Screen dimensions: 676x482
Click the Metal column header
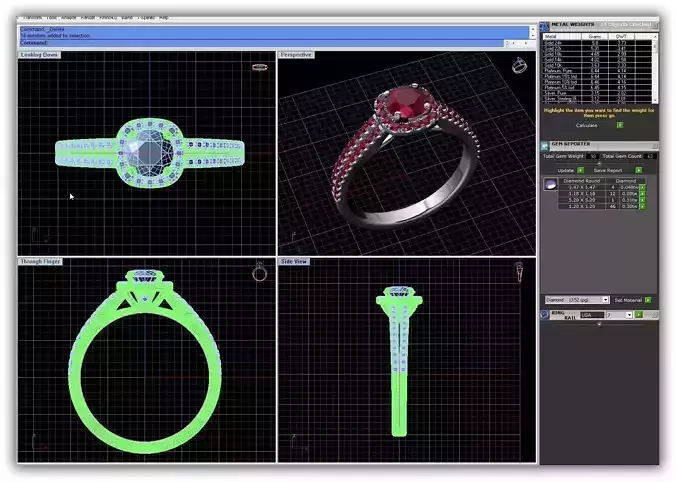click(x=562, y=37)
